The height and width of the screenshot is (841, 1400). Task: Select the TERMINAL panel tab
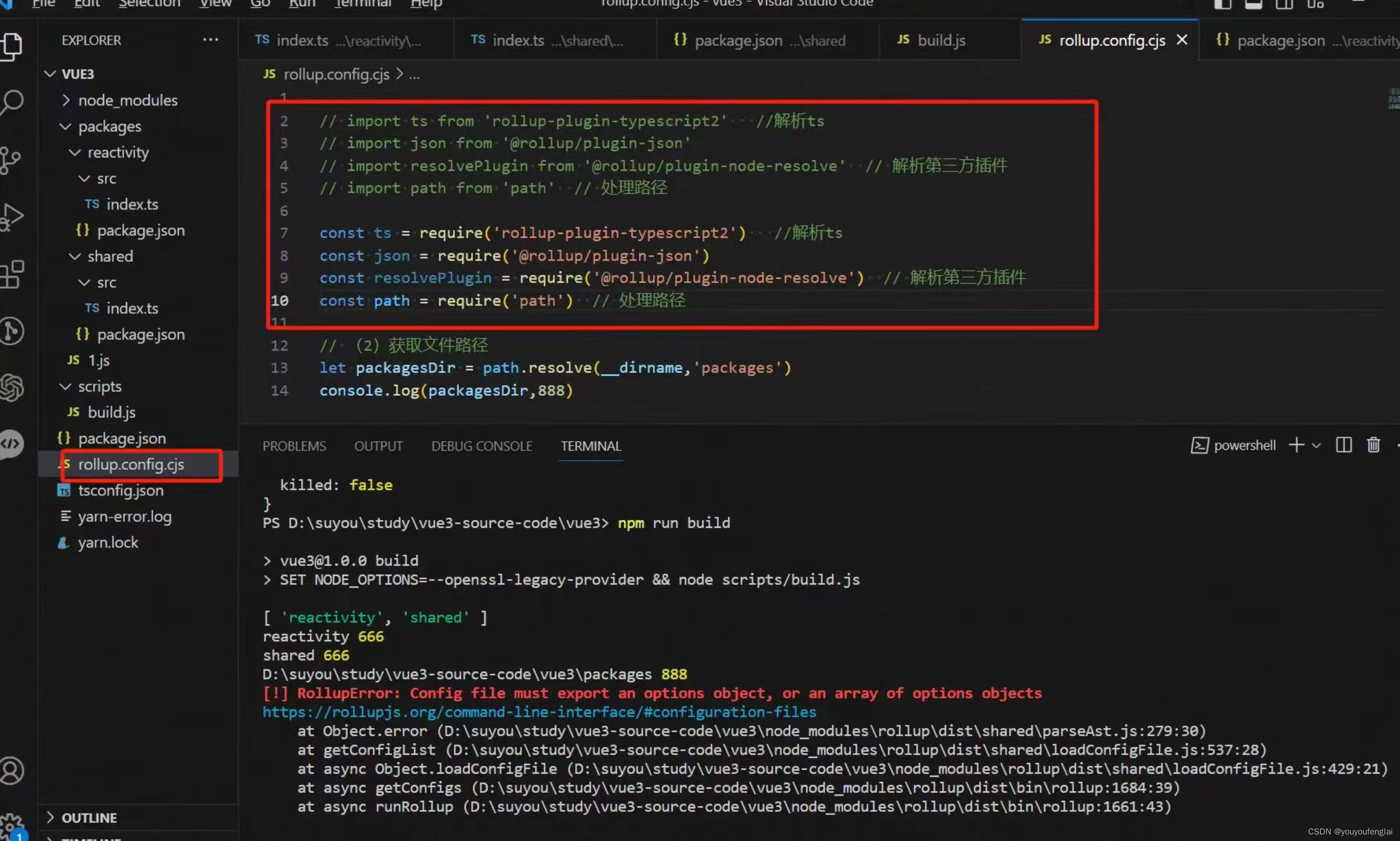(x=590, y=446)
